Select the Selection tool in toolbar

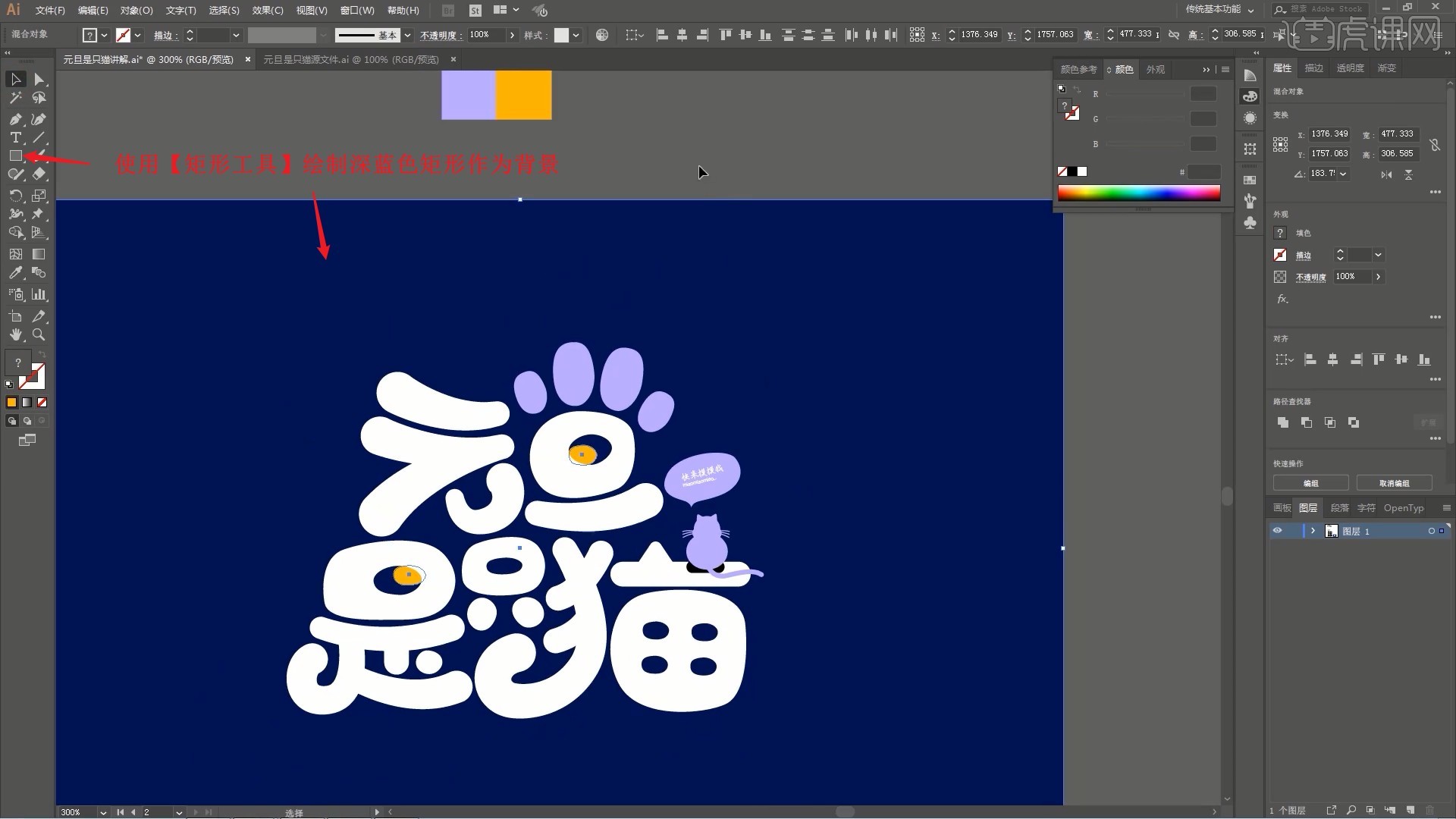pyautogui.click(x=14, y=78)
